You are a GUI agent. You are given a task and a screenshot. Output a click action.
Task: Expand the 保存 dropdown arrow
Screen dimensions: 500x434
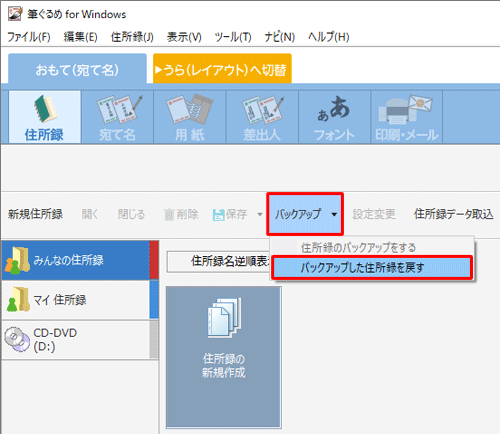coord(260,214)
